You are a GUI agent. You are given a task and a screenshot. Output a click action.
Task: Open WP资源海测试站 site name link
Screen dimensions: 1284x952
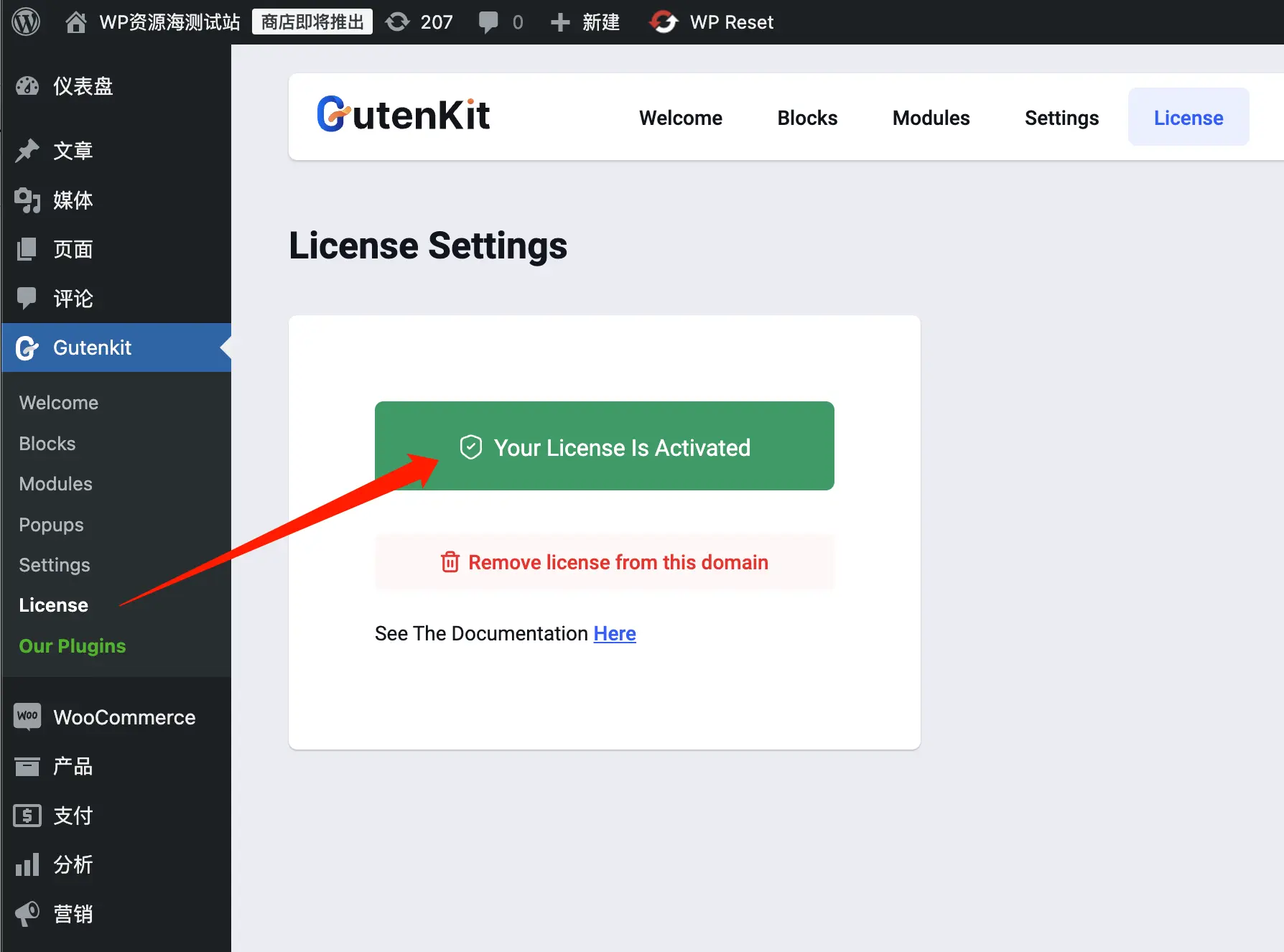169,22
